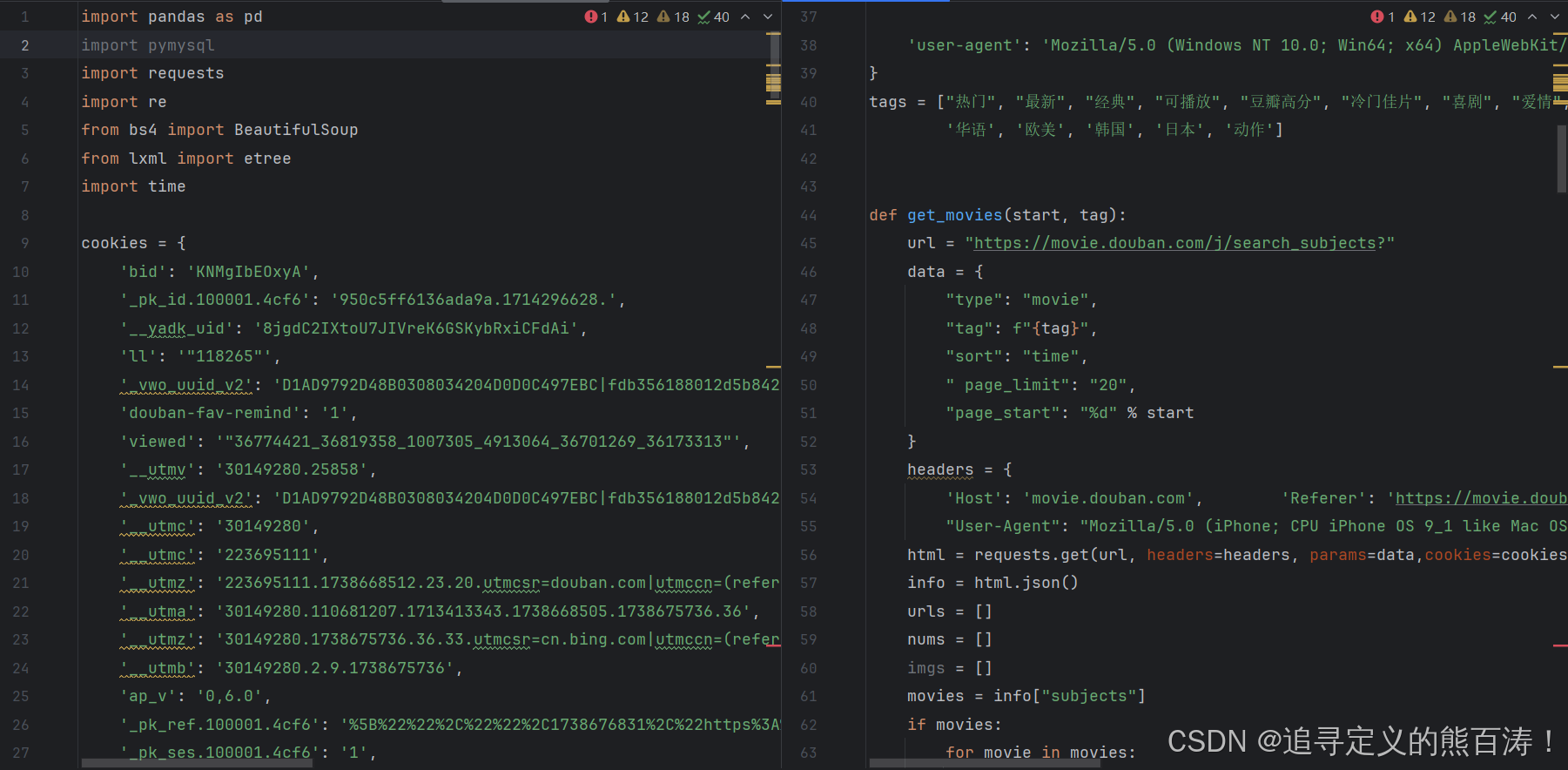1568x770 pixels.
Task: Click the right pane vertical scrollbar thumb
Action: point(1561,159)
